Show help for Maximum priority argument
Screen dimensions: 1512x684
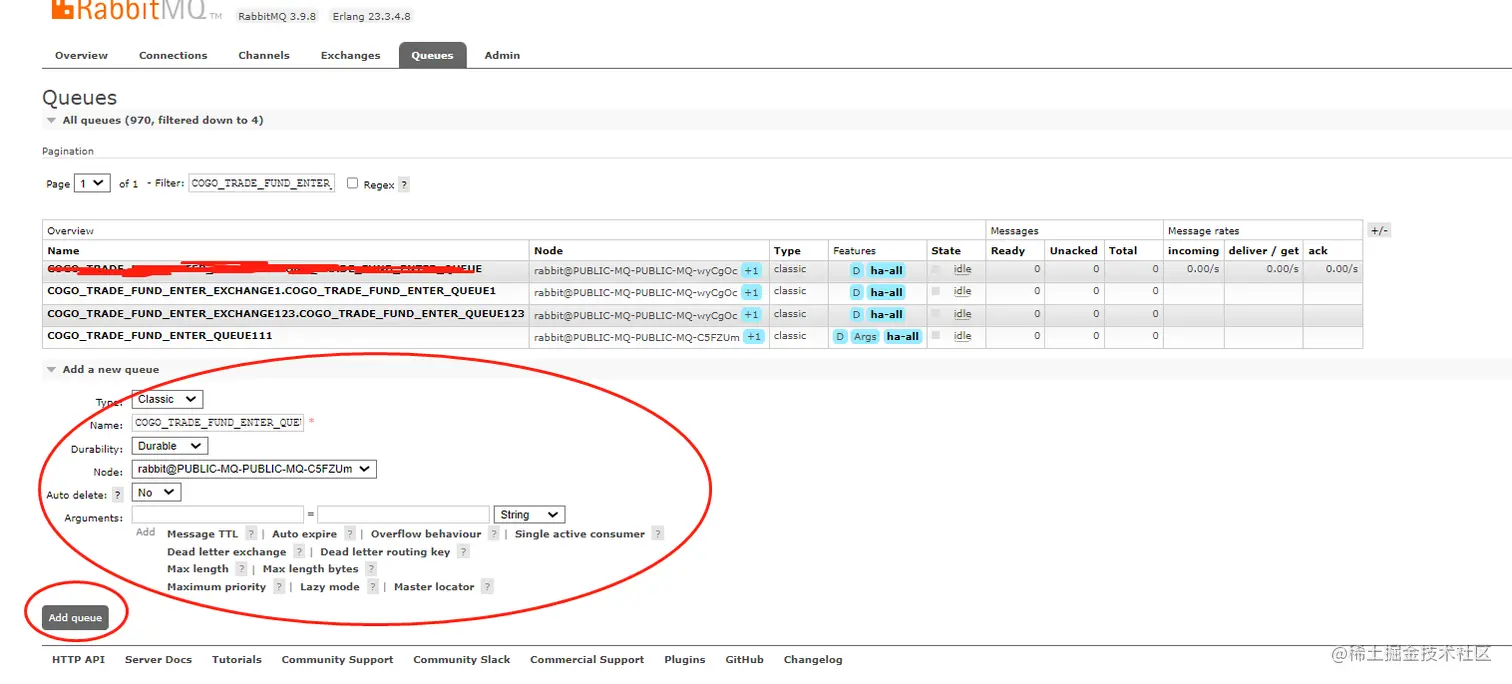[x=279, y=587]
